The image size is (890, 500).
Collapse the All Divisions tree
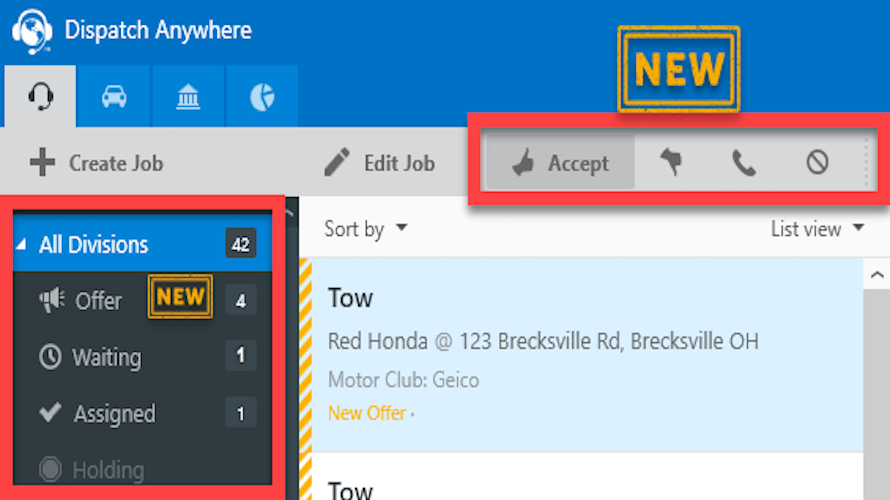[x=22, y=245]
